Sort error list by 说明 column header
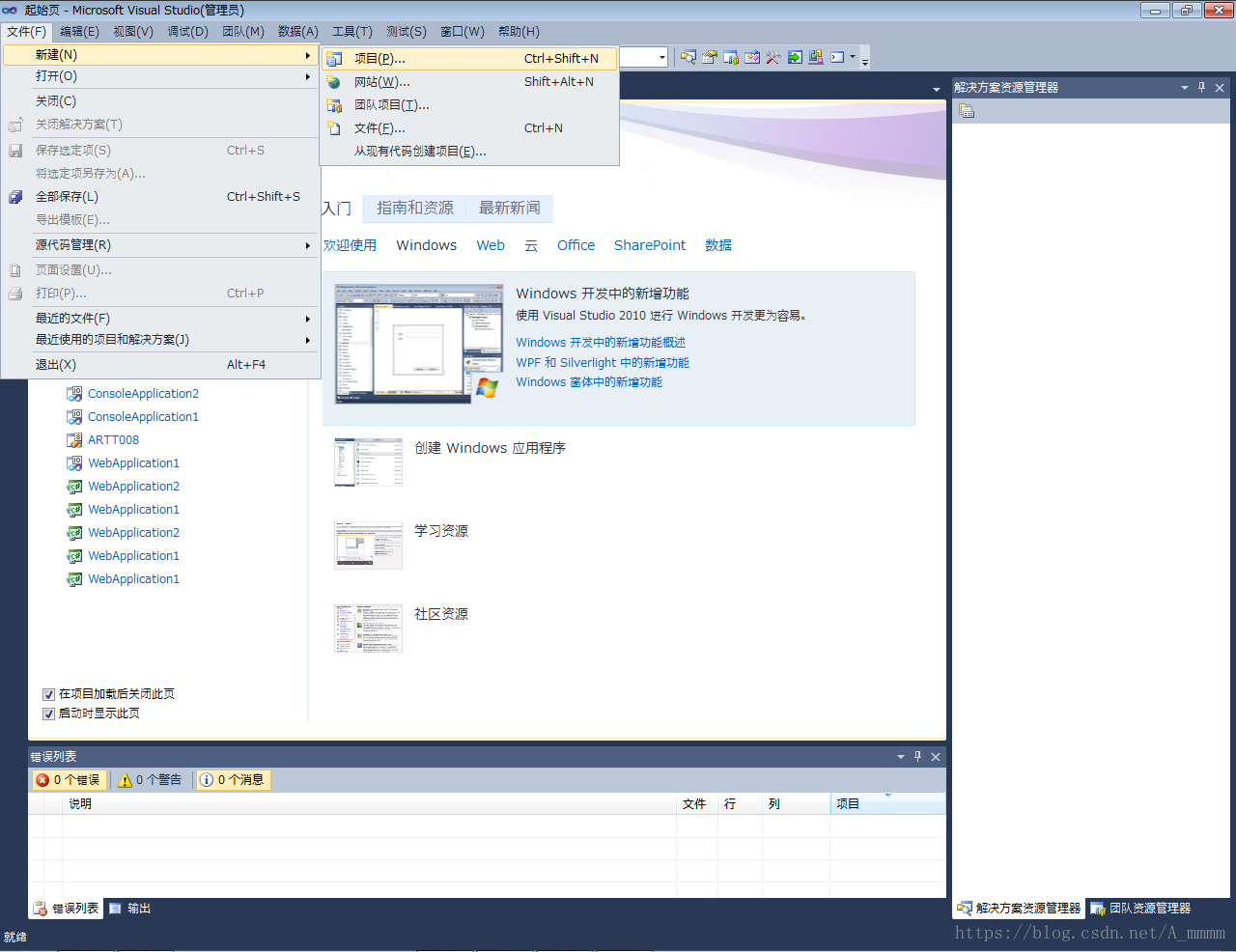 [369, 803]
